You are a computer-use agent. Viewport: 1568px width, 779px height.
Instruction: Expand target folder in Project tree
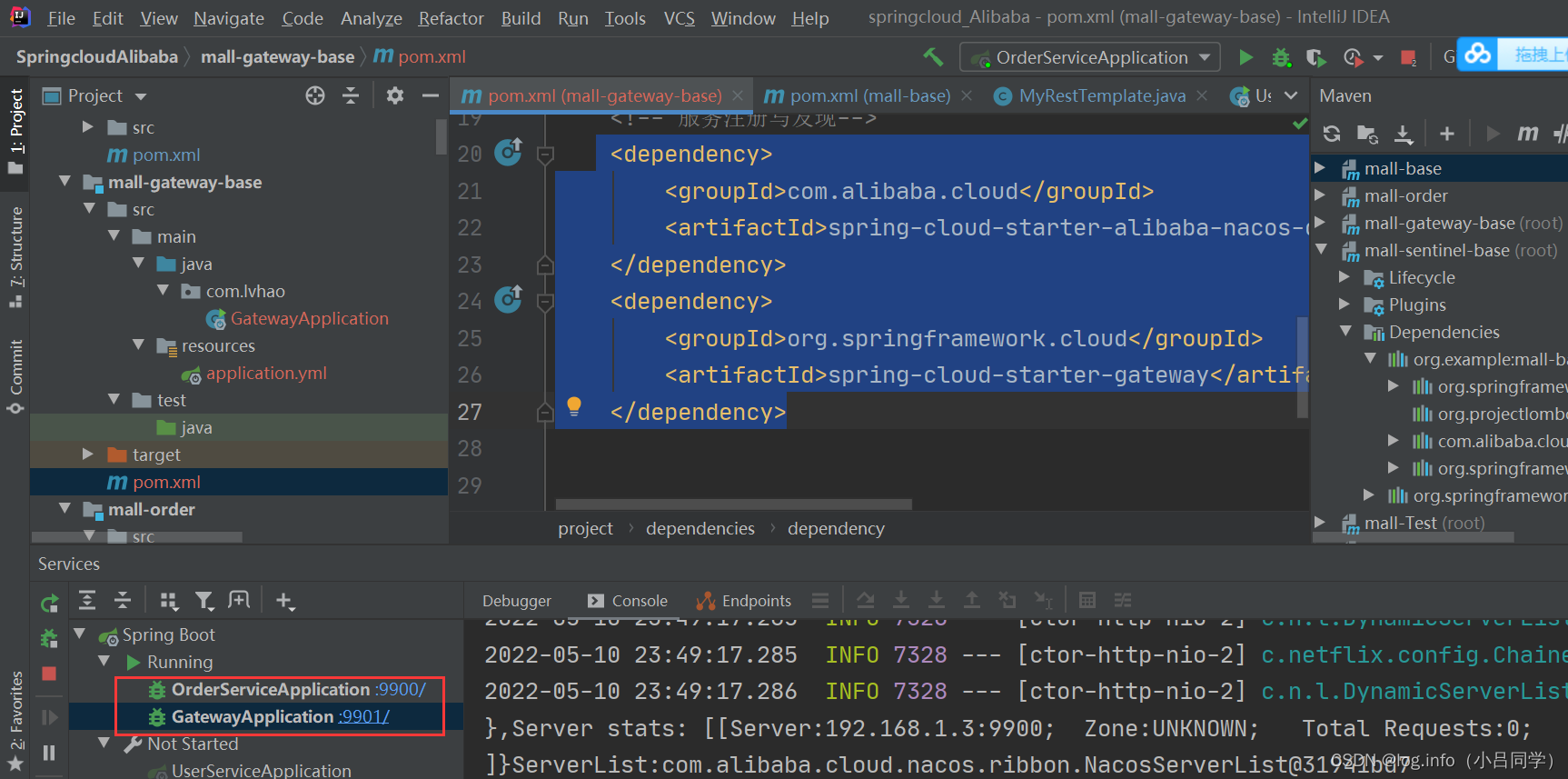[x=88, y=454]
